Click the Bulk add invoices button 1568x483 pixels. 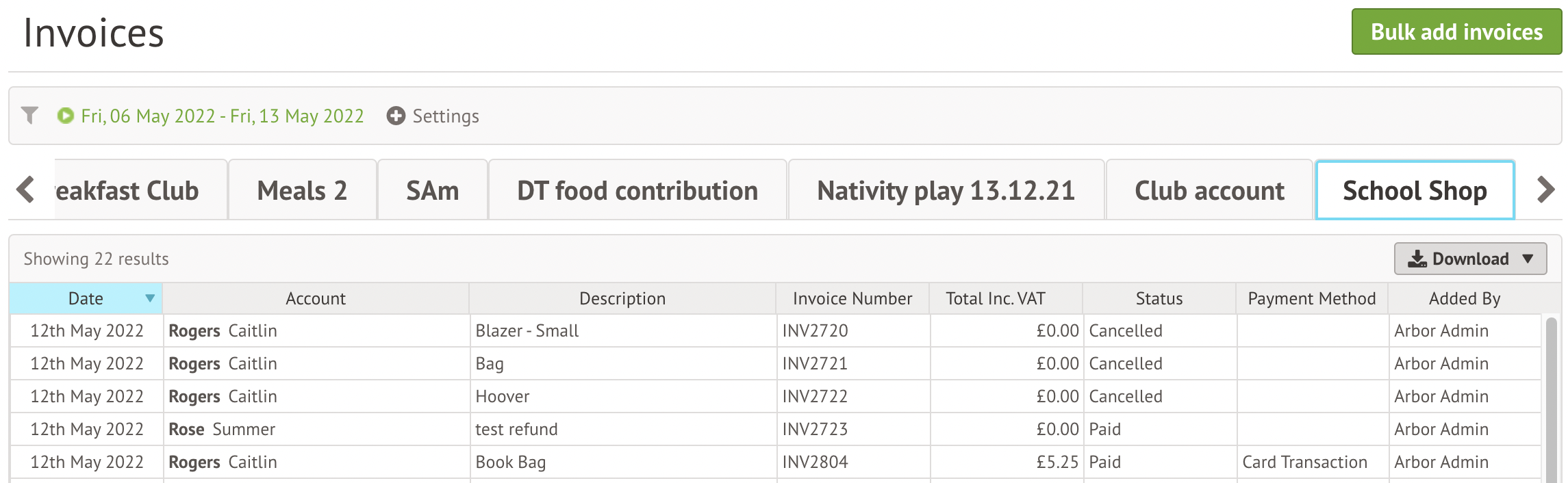[x=1456, y=31]
